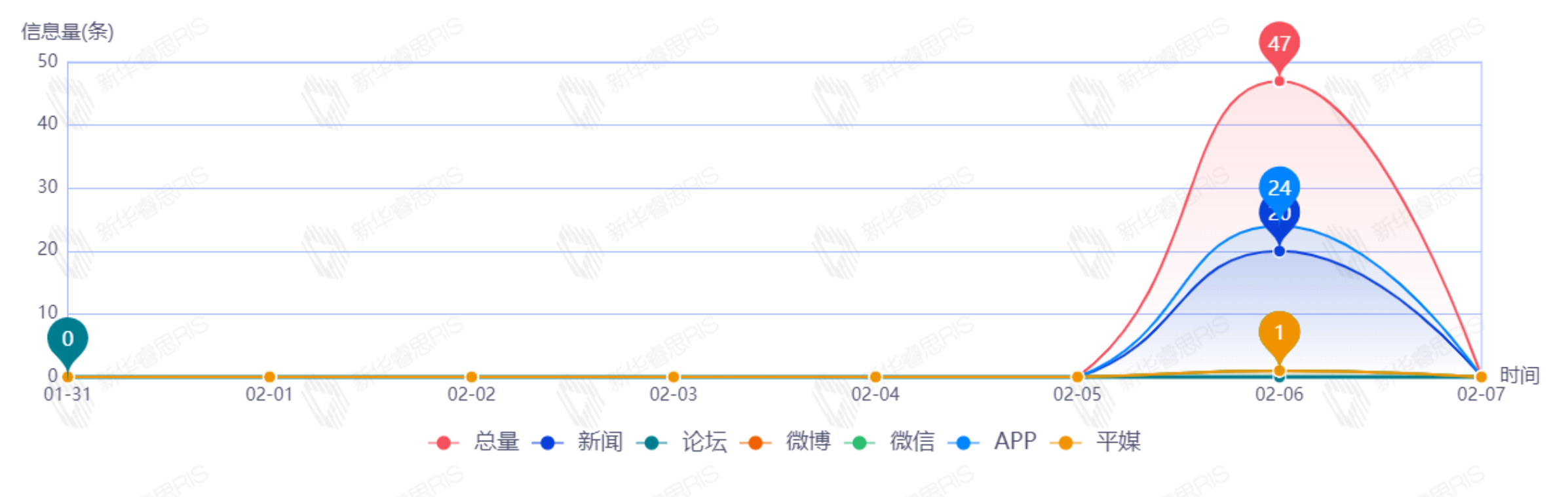Toggle 平媒 legend item
Viewport: 1568px width, 497px height.
pyautogui.click(x=1096, y=442)
